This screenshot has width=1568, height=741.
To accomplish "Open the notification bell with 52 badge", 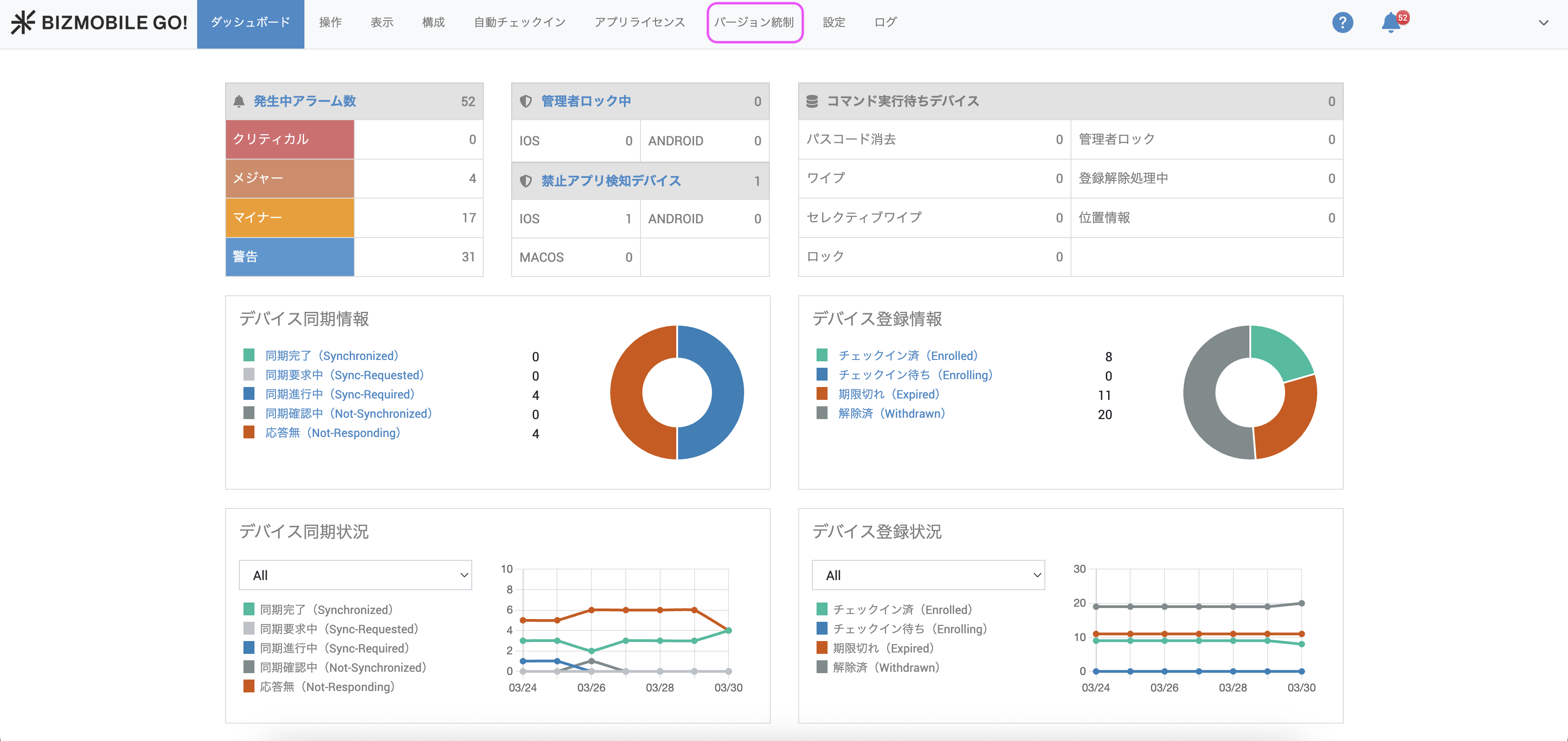I will (x=1391, y=22).
